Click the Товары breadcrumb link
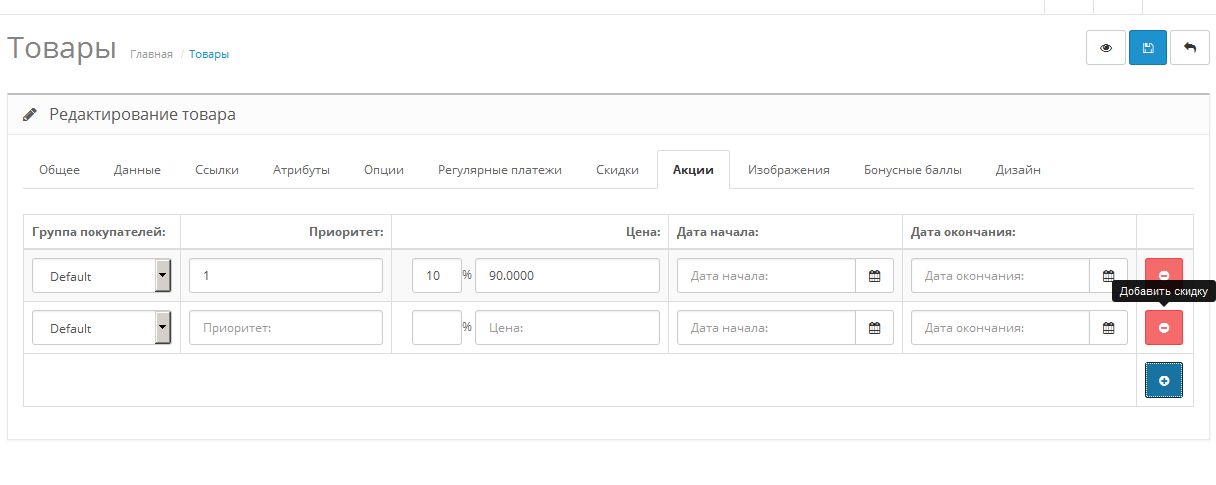Screen dimensions: 1216x485 pyautogui.click(x=209, y=54)
